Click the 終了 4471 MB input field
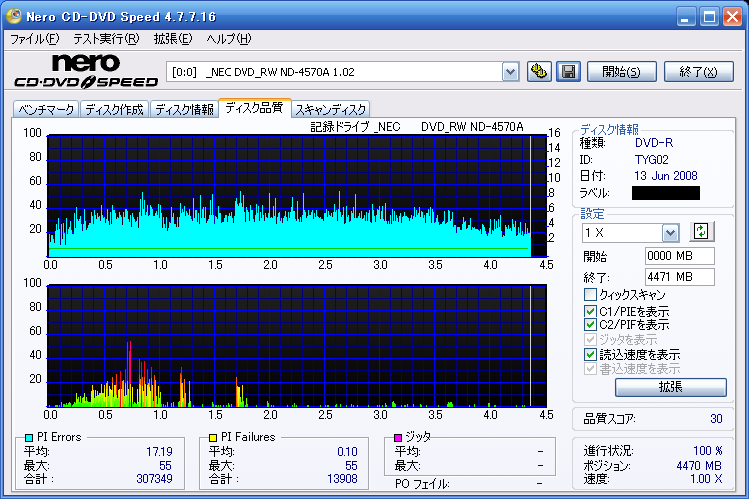 click(x=679, y=277)
